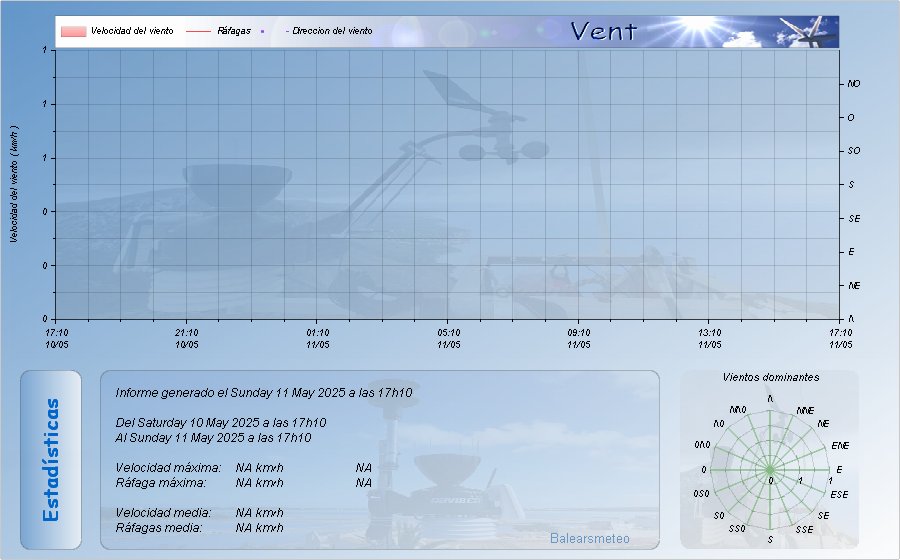Click the NO label on the chart's direction axis

(x=854, y=84)
